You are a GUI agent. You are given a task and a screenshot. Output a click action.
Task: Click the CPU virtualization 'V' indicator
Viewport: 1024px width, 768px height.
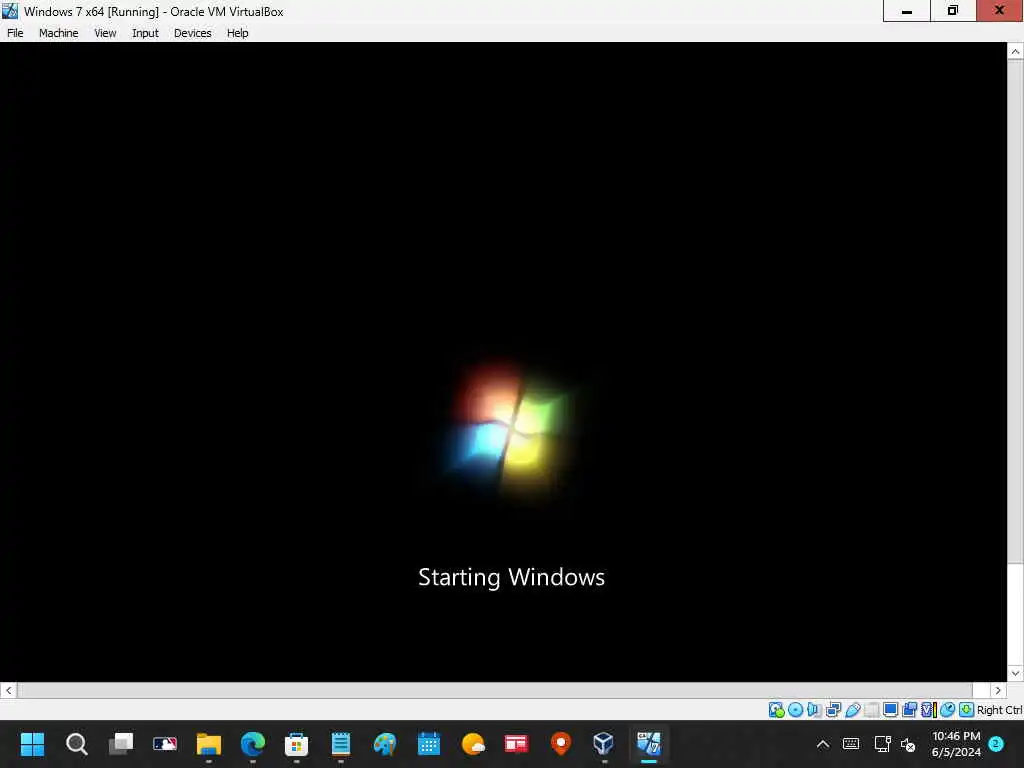point(928,709)
